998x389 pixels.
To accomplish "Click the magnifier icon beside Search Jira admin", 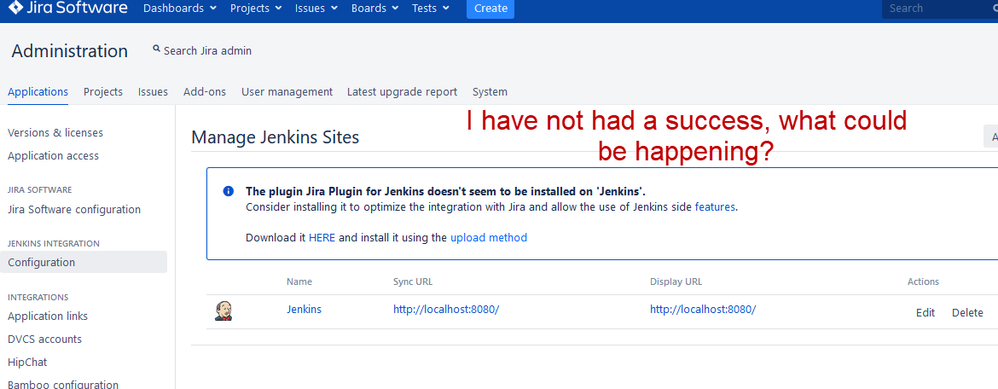I will click(157, 49).
